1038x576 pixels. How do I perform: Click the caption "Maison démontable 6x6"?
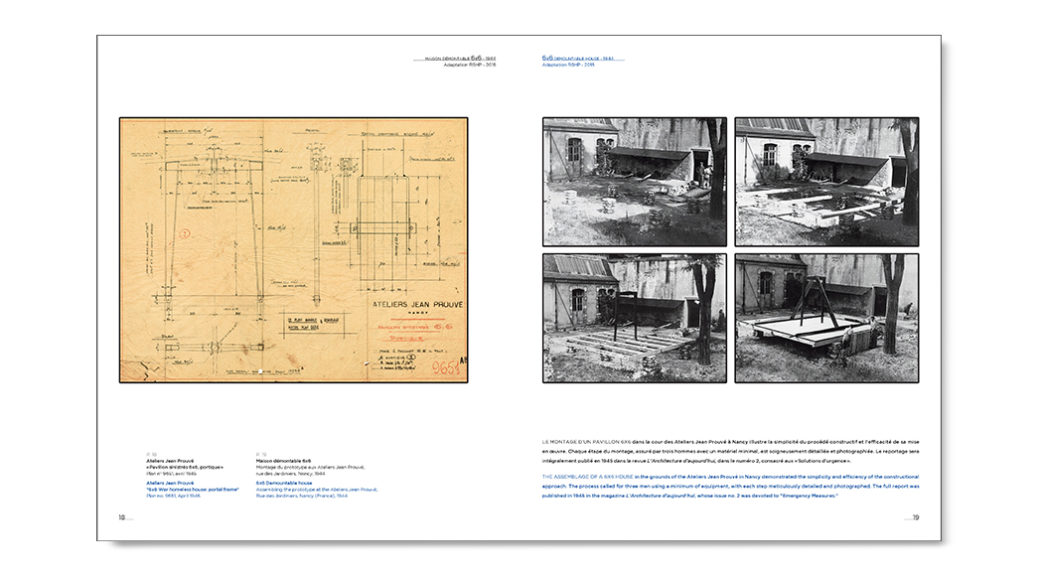coord(283,461)
